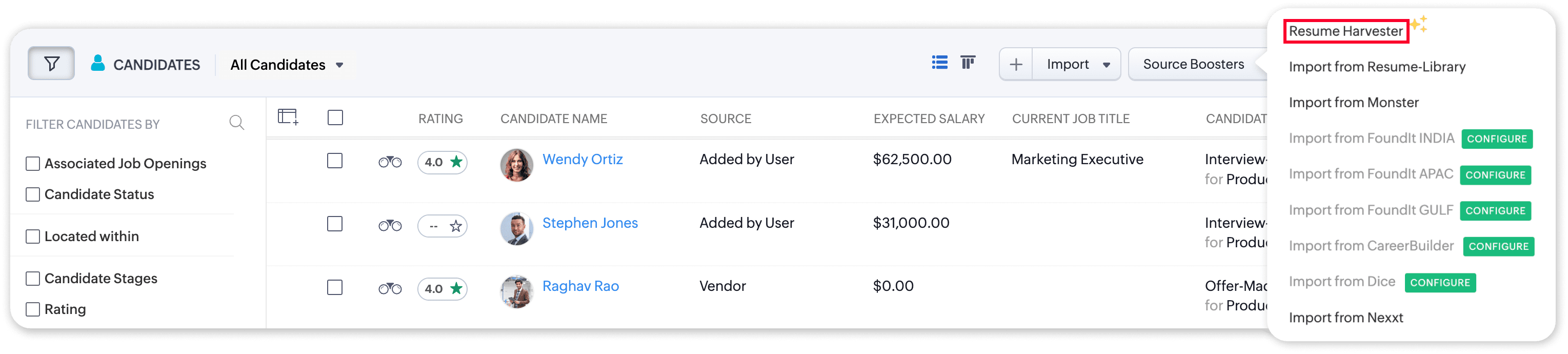Switch to list view icon
The height and width of the screenshot is (354, 1568).
coord(939,63)
